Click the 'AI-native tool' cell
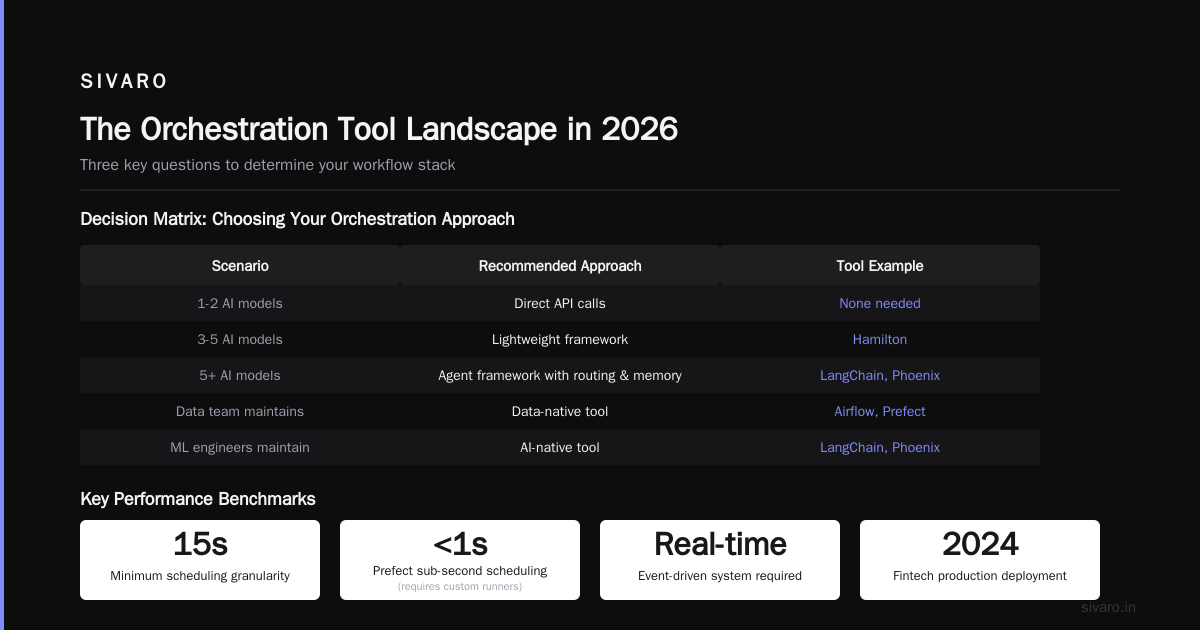This screenshot has width=1200, height=630. (560, 447)
